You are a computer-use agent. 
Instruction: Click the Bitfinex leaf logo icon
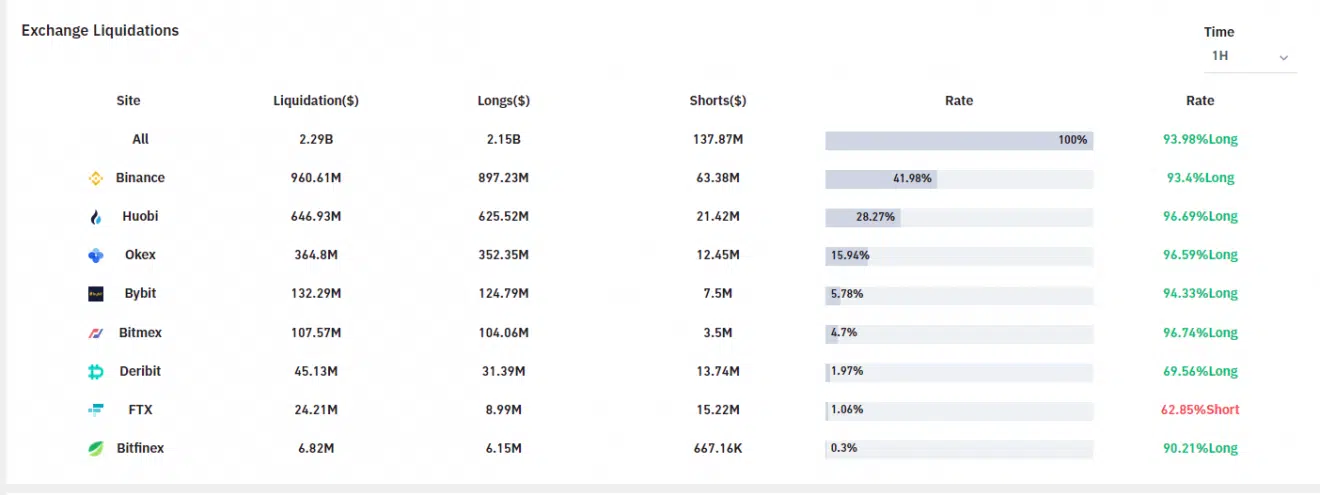96,449
